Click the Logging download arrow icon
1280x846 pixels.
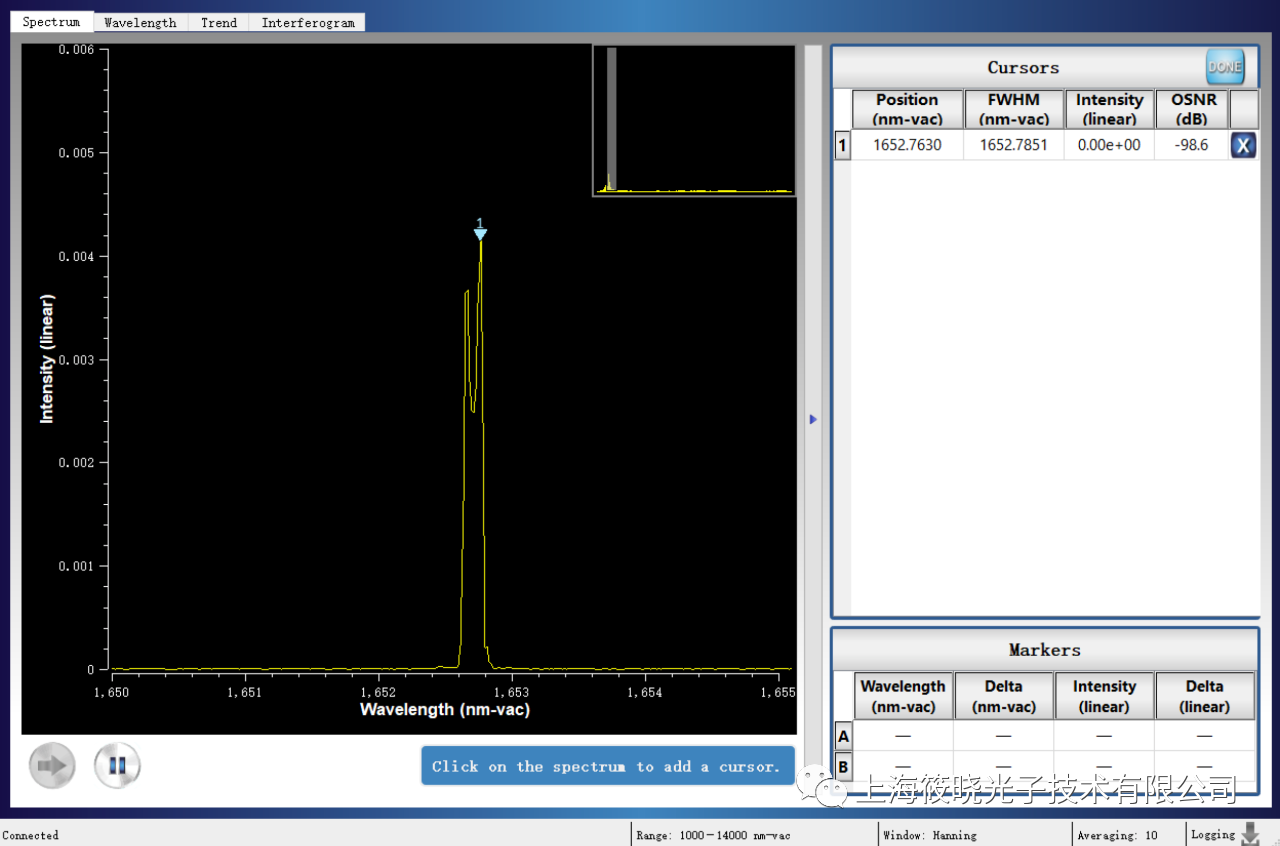point(1250,834)
